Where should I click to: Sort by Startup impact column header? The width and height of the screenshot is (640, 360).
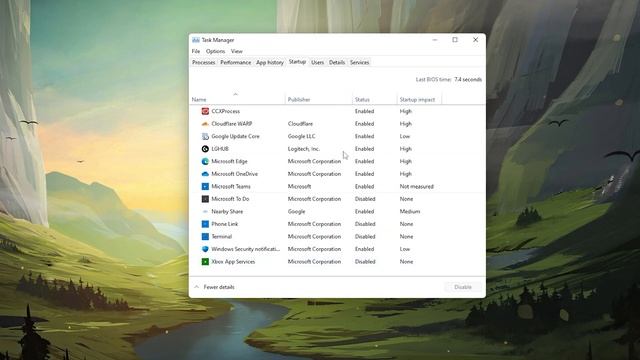coord(417,100)
